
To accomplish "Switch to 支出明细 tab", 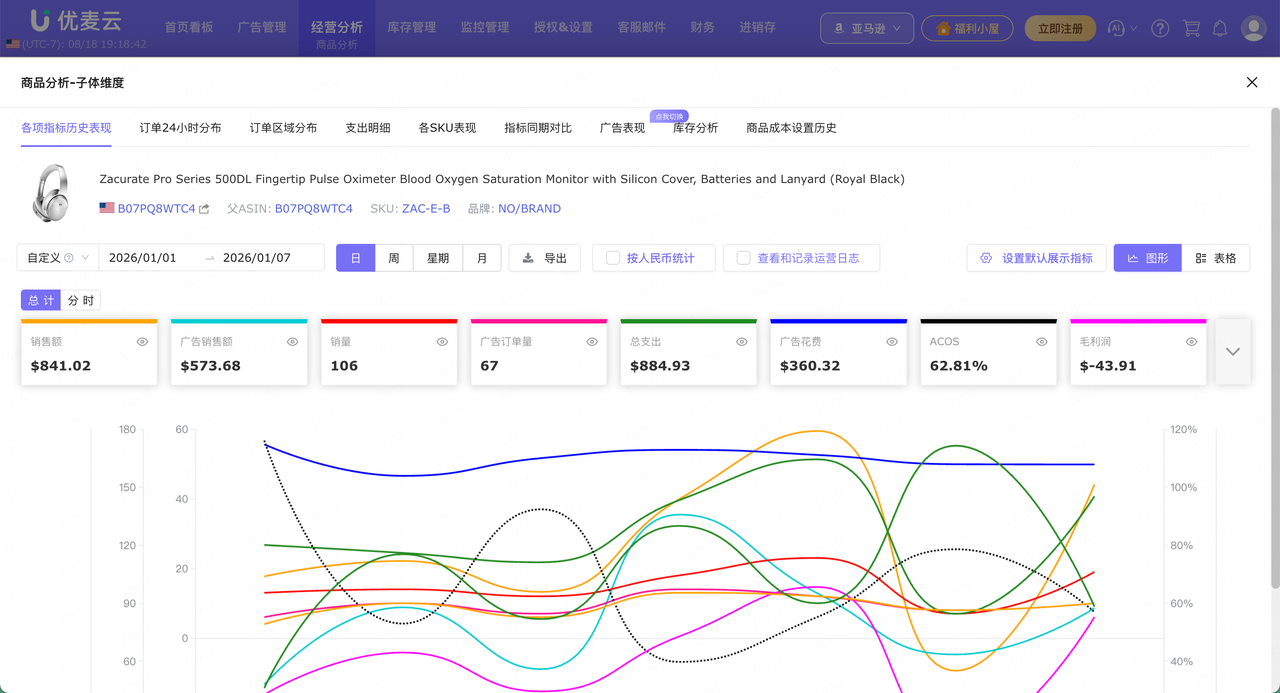I will 368,128.
